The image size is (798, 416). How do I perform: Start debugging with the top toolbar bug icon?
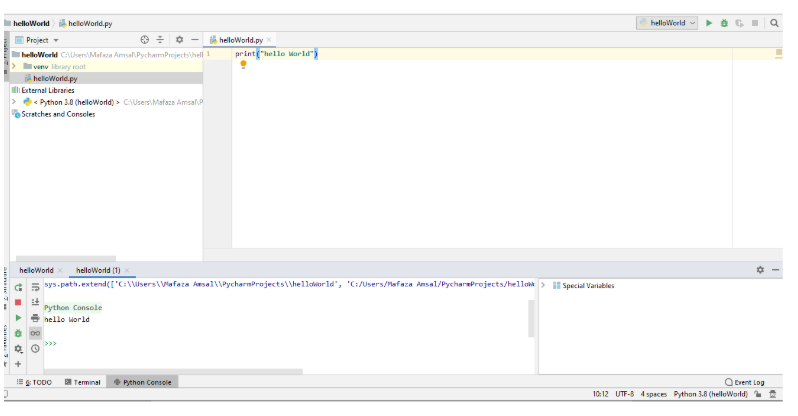click(724, 23)
